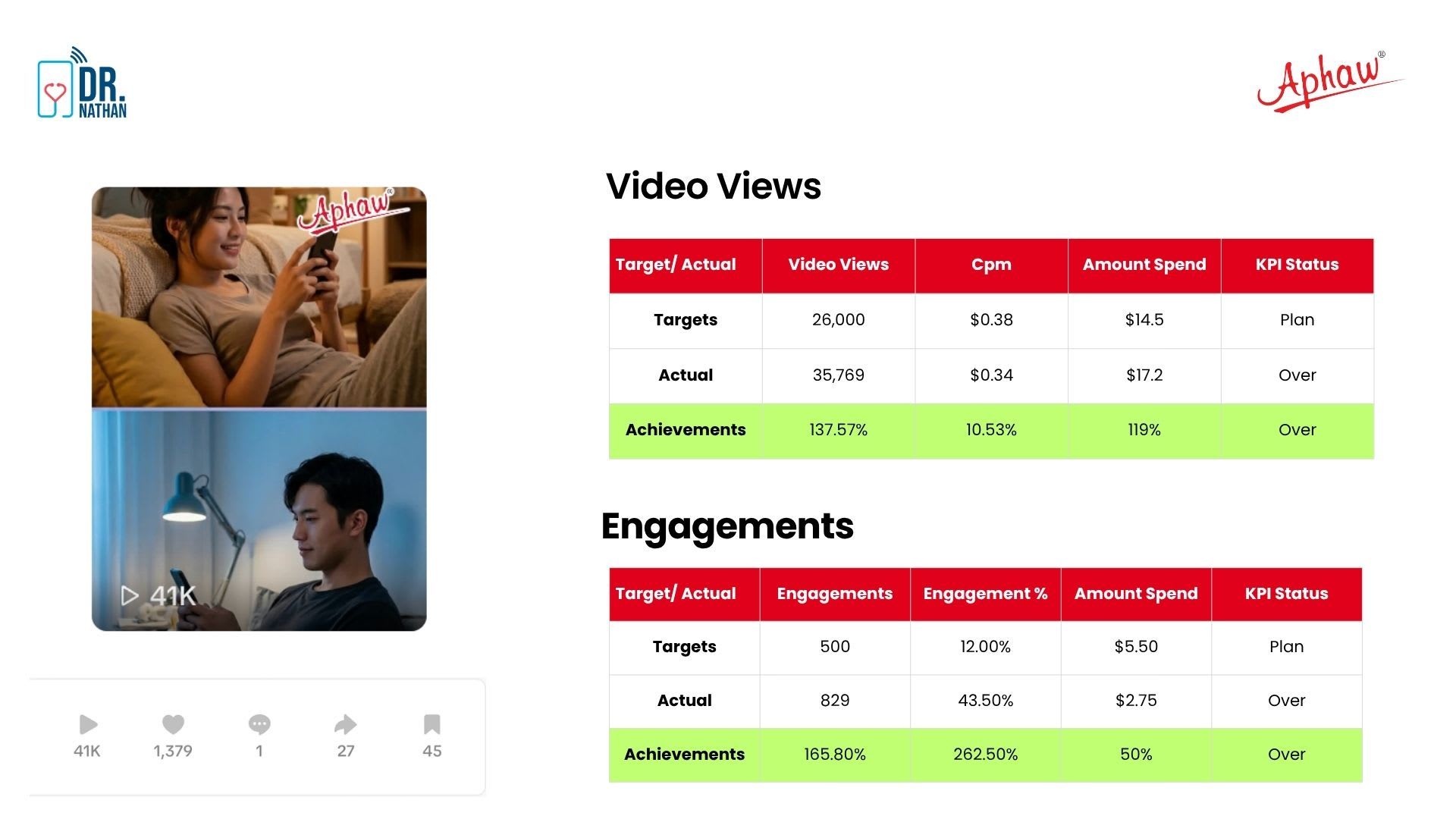The width and height of the screenshot is (1456, 819).
Task: Select the 829 actual engagements cell
Action: pyautogui.click(x=835, y=701)
